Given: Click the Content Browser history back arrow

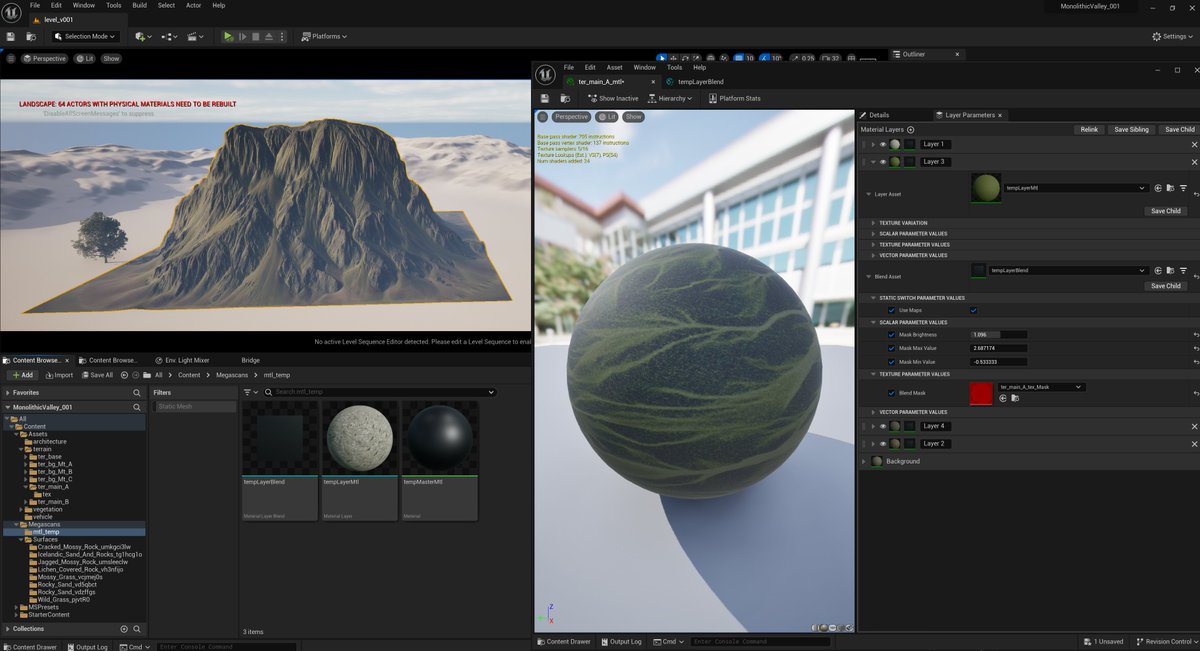Looking at the screenshot, I should (124, 375).
